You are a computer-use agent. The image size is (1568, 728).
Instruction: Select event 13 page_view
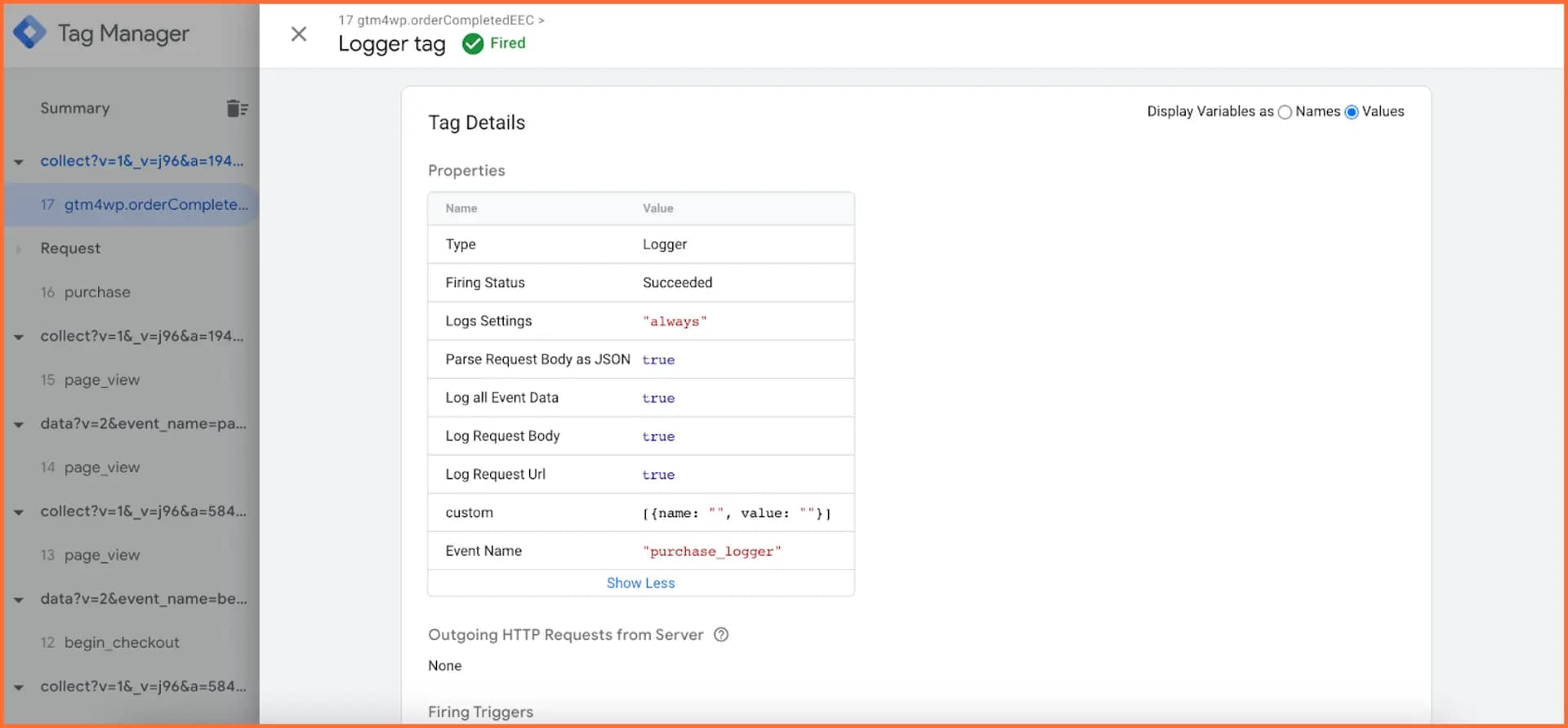pyautogui.click(x=91, y=555)
